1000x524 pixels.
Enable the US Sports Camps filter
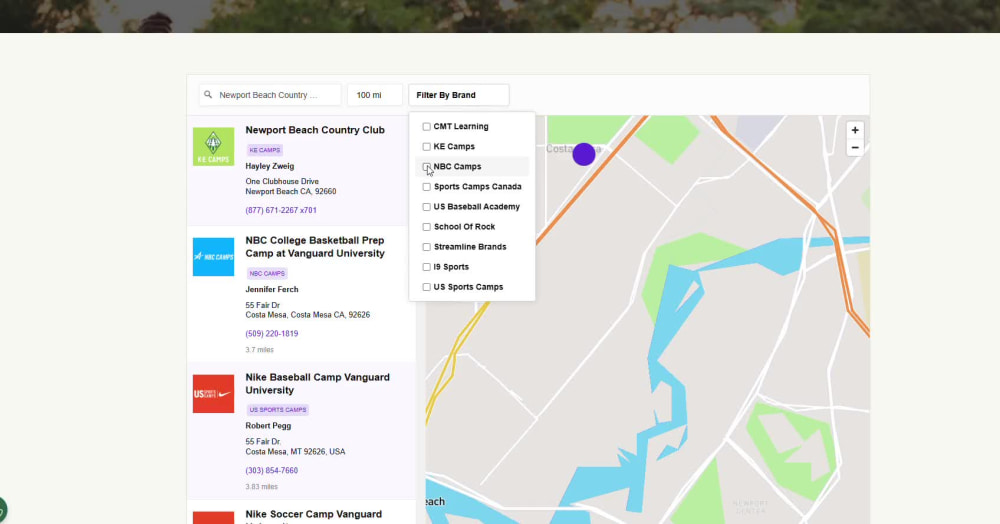(x=427, y=287)
